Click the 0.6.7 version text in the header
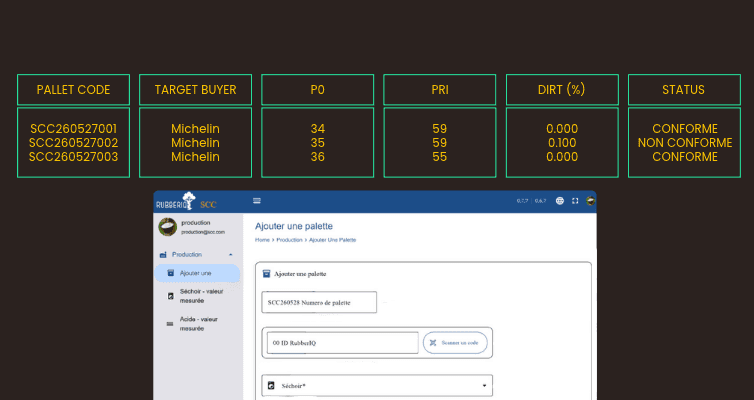Screen dimensions: 754x400 coord(540,201)
